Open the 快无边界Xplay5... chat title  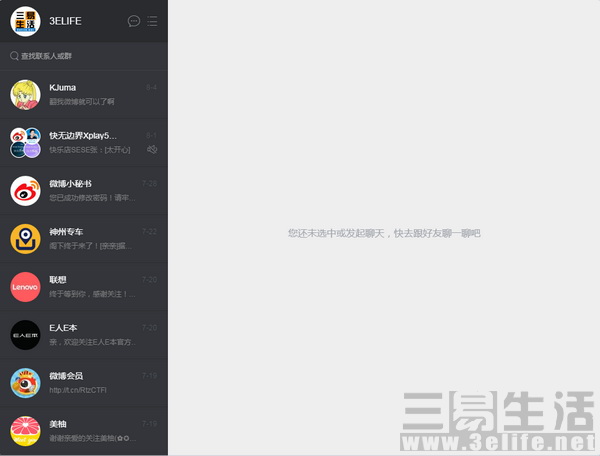[x=83, y=136]
